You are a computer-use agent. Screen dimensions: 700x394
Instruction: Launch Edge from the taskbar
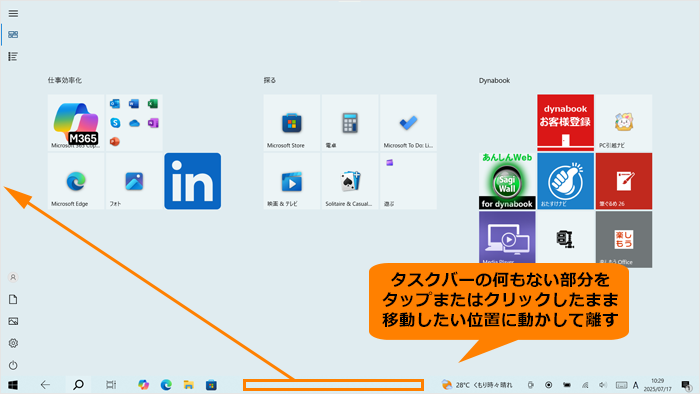[166, 385]
